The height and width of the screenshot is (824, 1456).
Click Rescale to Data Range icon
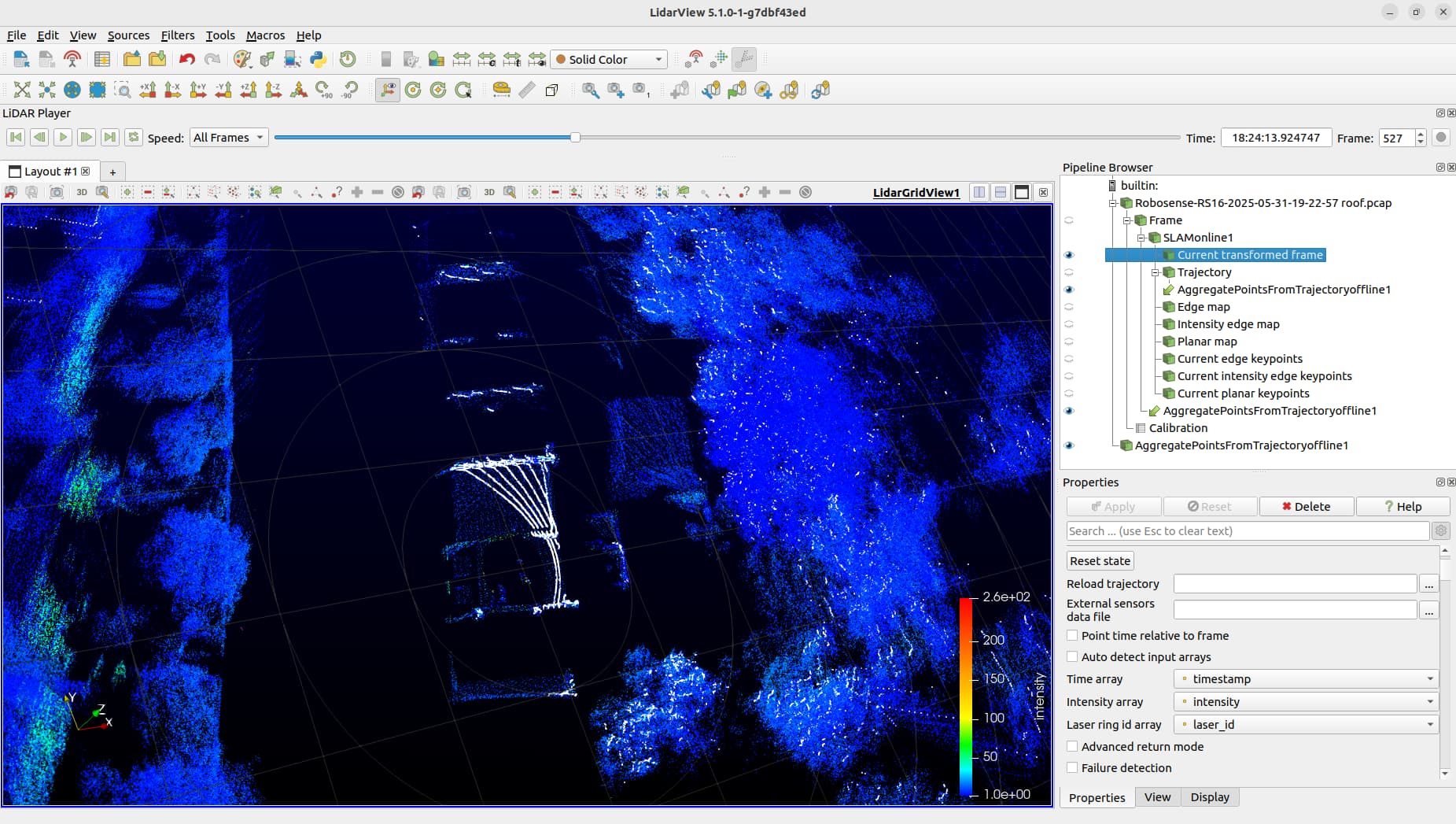[x=462, y=59]
